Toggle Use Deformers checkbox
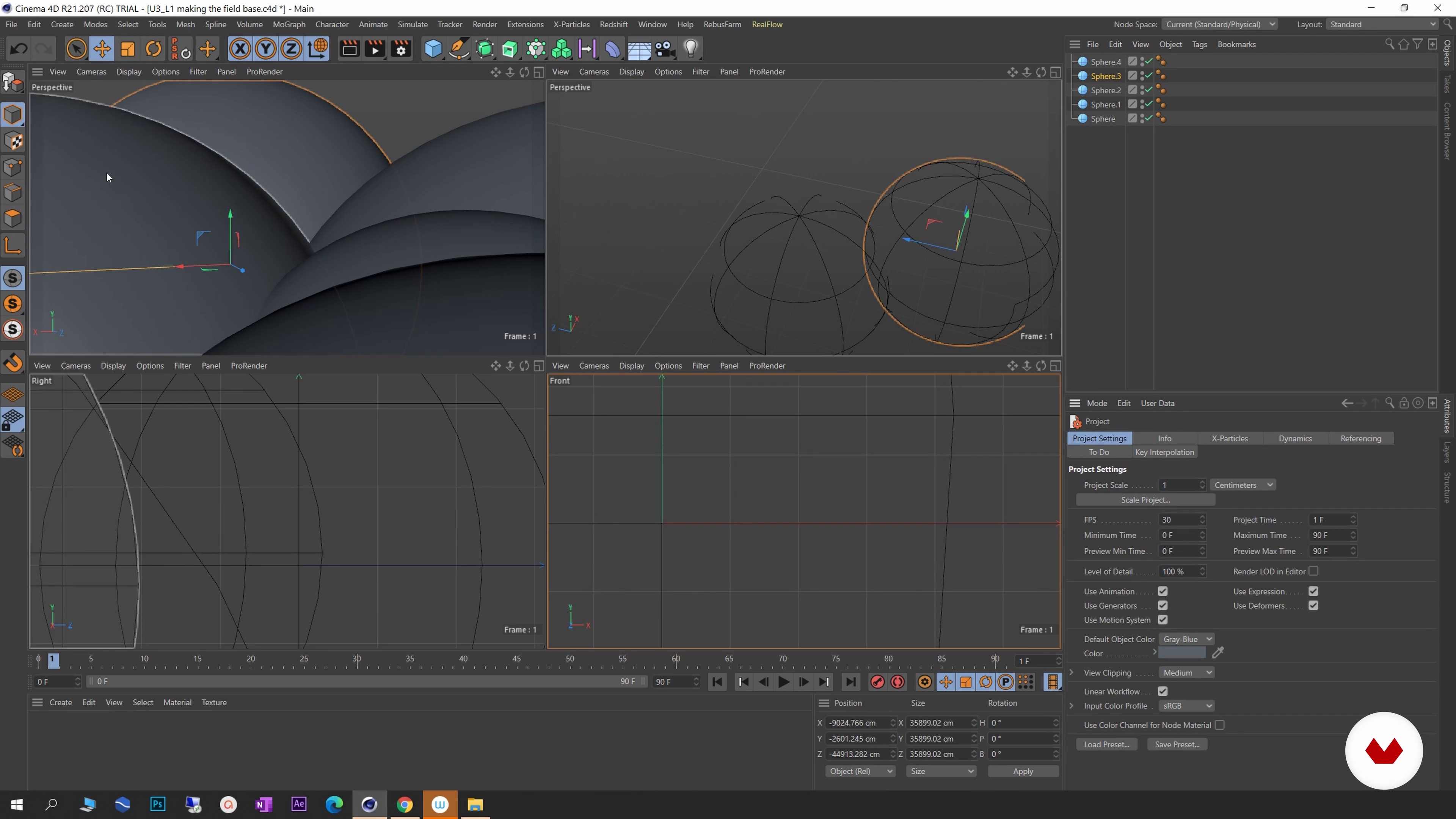Viewport: 1456px width, 819px height. tap(1313, 606)
